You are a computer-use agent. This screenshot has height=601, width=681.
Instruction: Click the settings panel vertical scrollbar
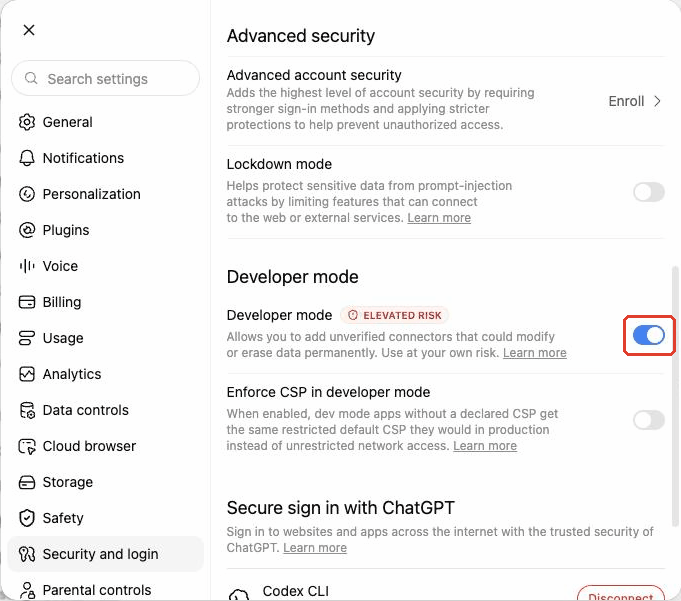pyautogui.click(x=675, y=395)
